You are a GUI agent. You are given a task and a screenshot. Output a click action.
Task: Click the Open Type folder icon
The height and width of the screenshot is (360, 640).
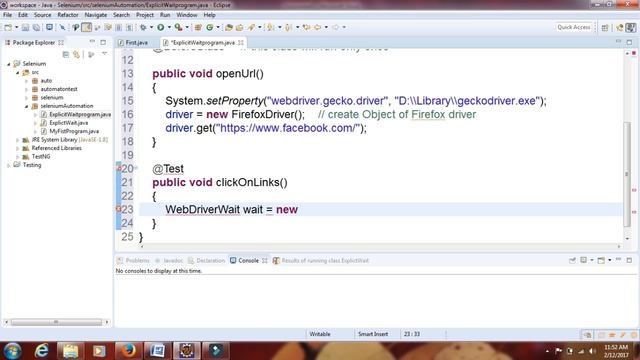click(x=229, y=27)
